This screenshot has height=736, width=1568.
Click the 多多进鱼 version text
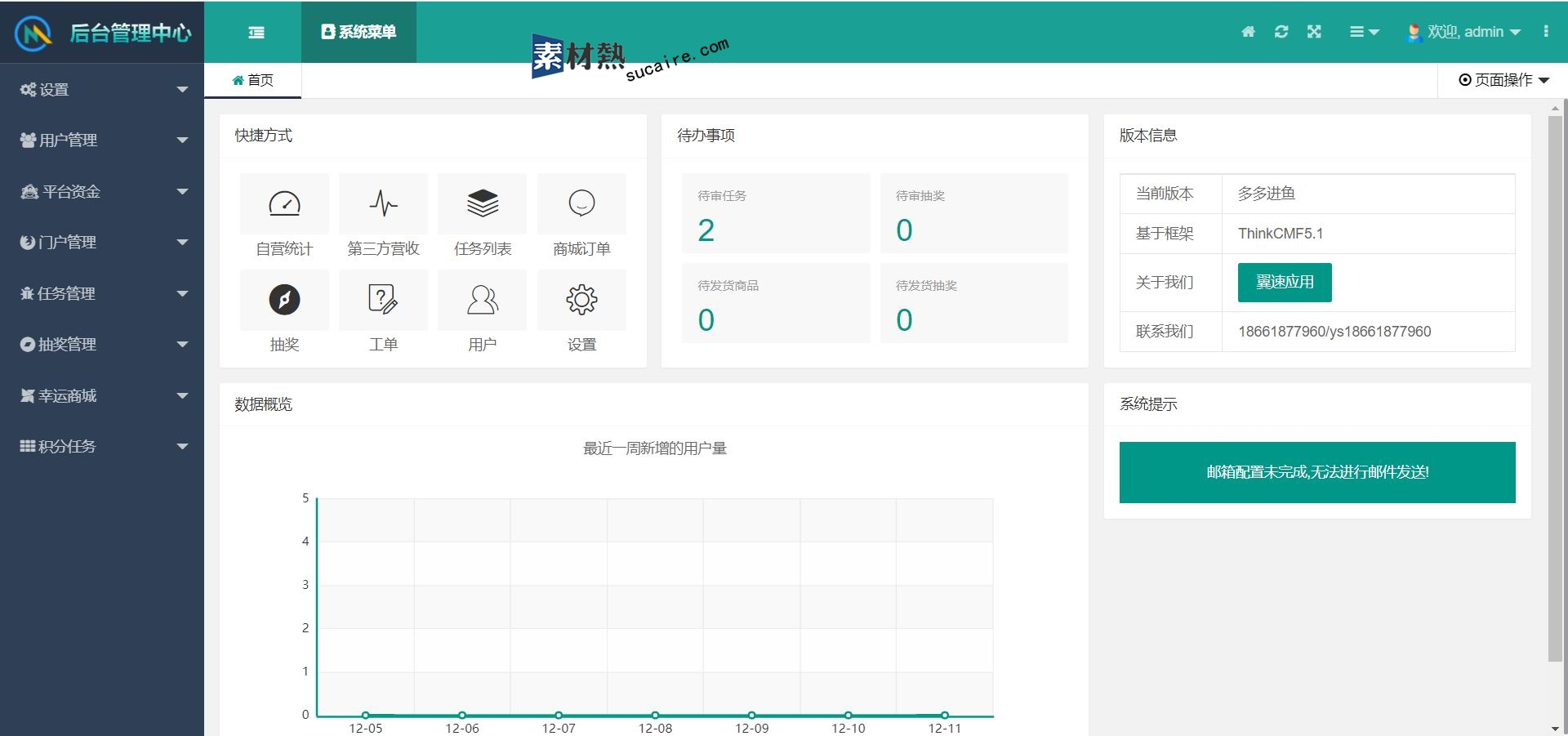[1266, 194]
